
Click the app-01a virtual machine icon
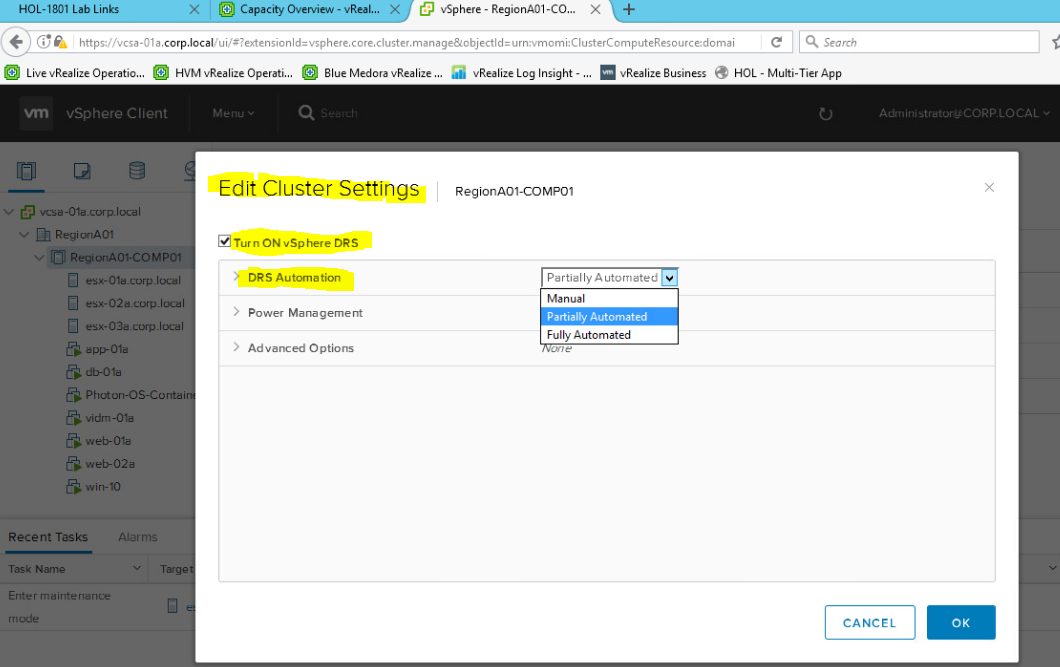click(74, 349)
